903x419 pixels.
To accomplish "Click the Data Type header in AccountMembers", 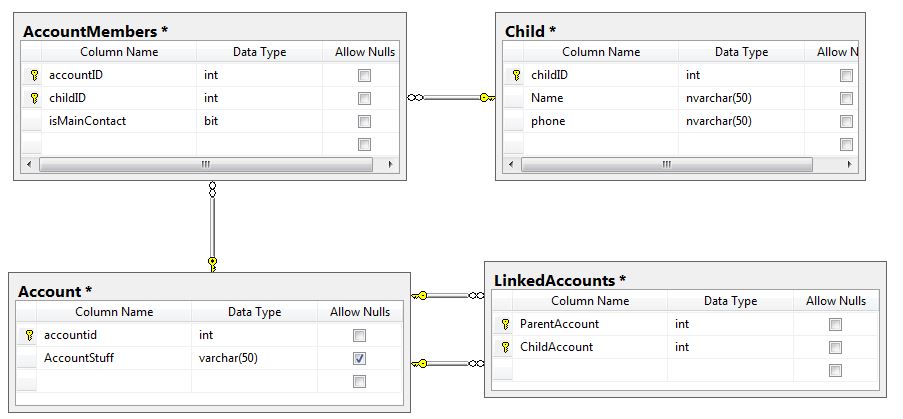I will tap(259, 52).
